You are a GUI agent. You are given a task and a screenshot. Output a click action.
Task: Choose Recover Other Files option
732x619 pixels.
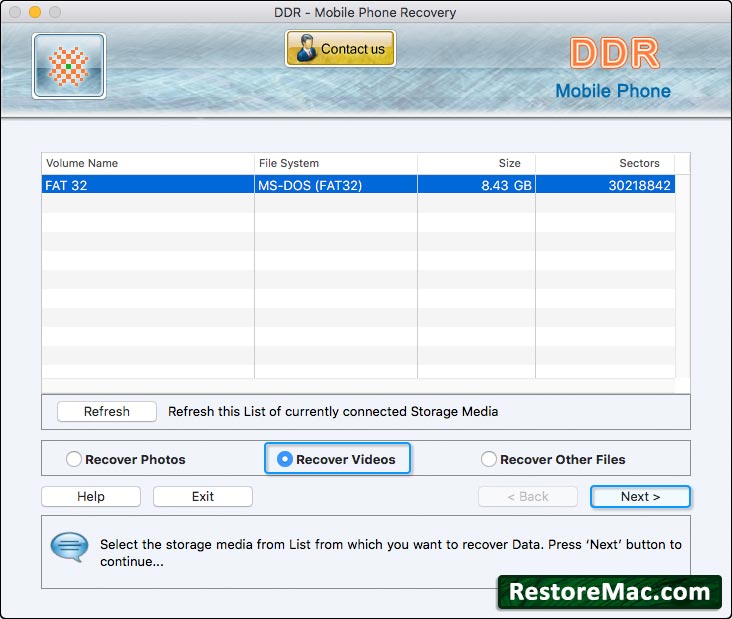tap(553, 459)
